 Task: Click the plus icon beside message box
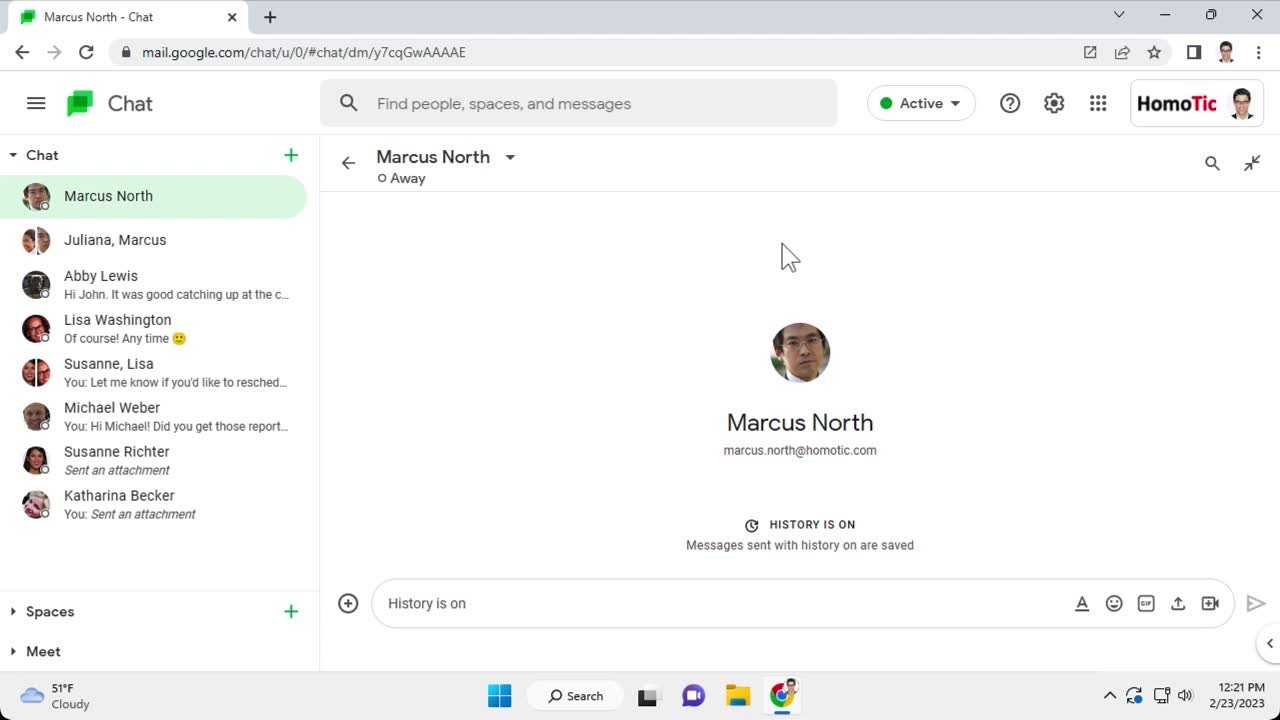pos(348,603)
